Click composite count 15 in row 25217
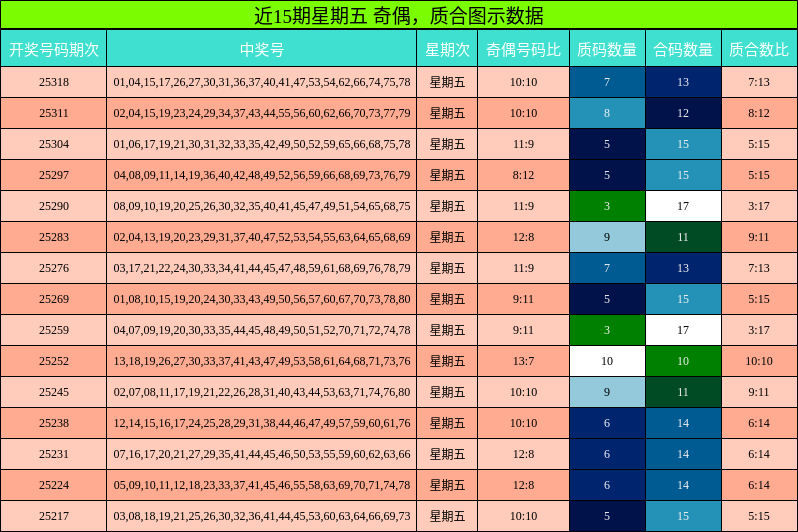Viewport: 798px width, 532px height. [x=683, y=517]
